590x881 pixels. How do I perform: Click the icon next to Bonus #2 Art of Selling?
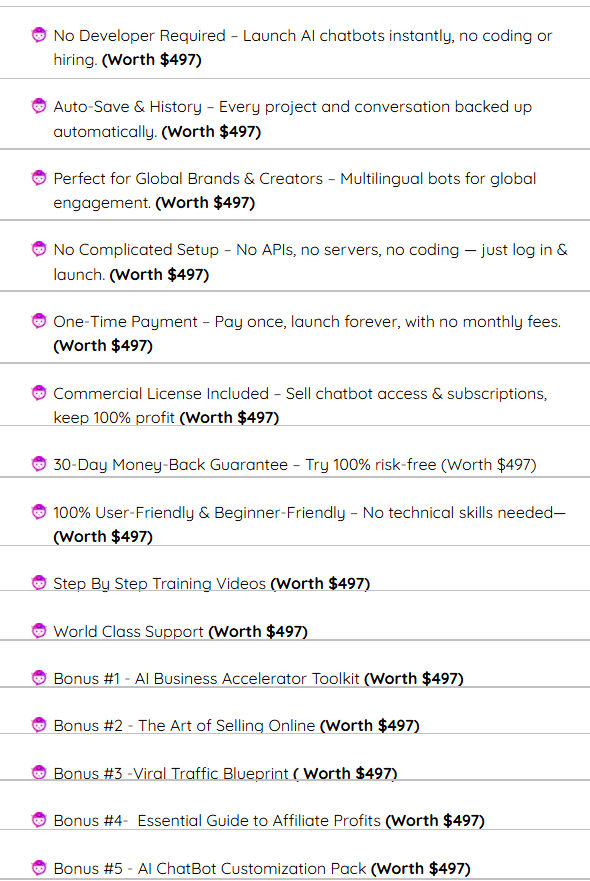coord(39,725)
